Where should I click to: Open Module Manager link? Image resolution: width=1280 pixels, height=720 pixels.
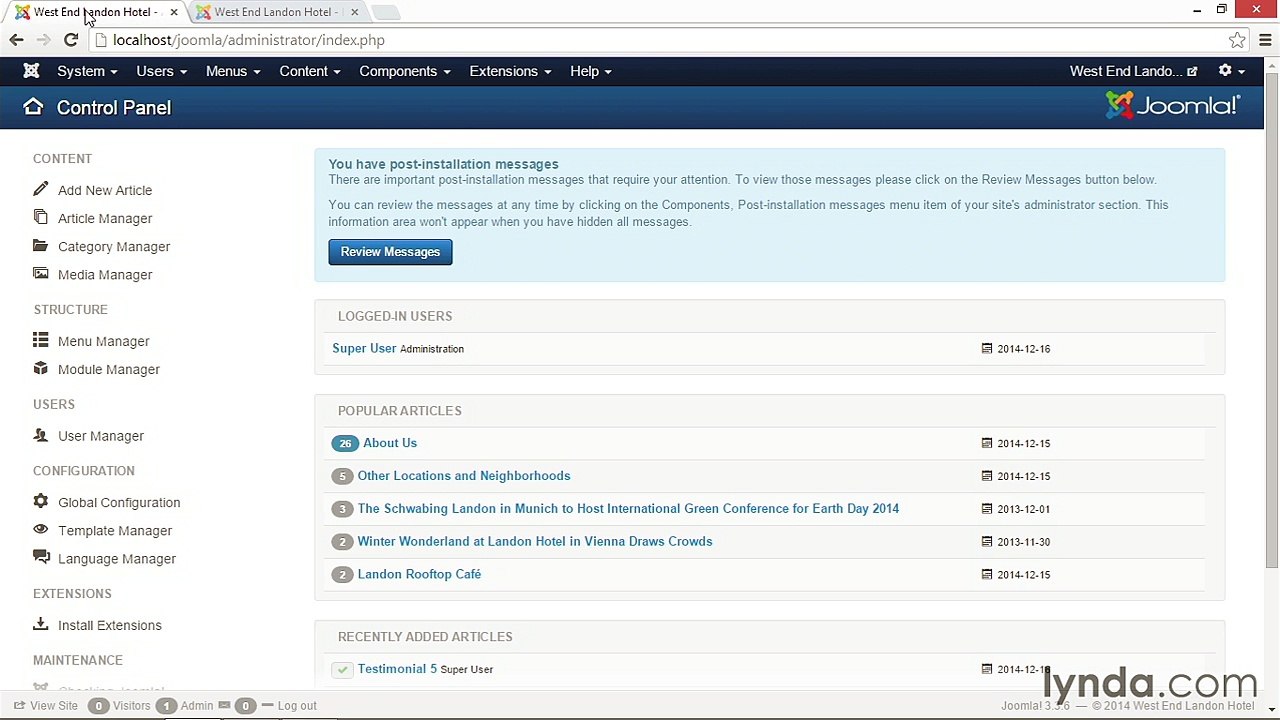109,369
